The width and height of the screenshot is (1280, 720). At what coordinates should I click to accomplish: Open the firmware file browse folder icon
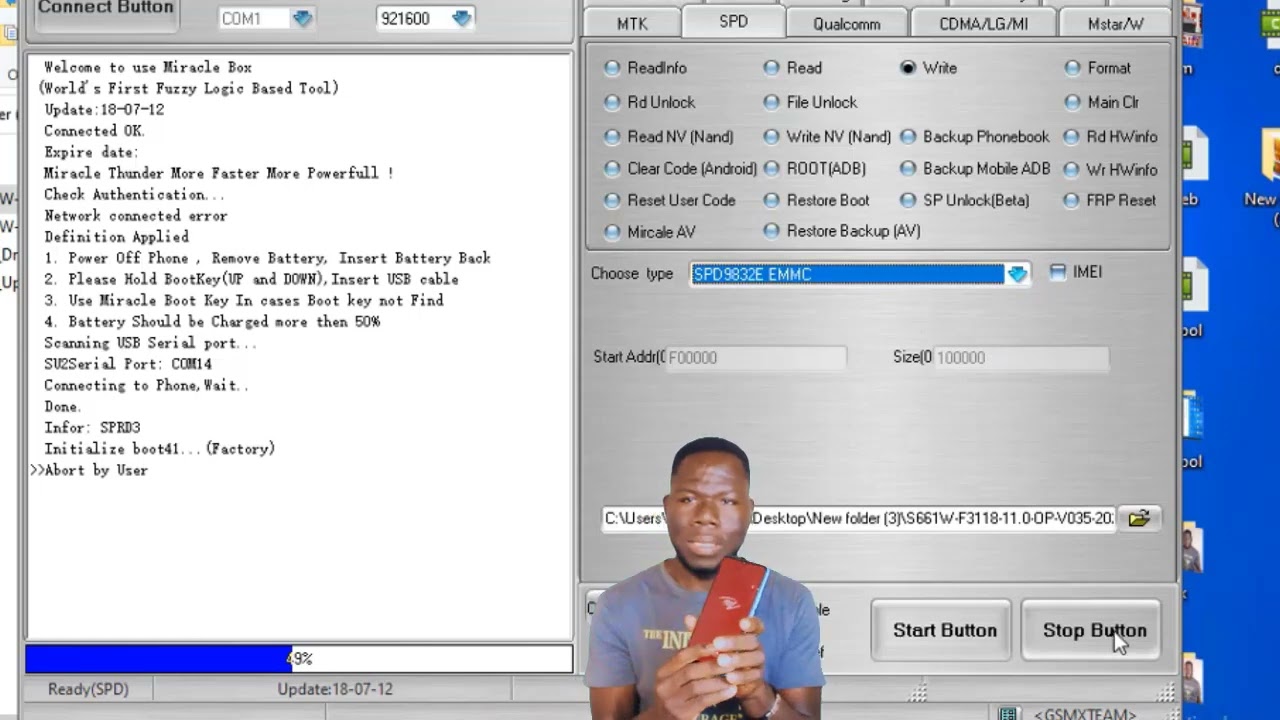pyautogui.click(x=1139, y=518)
